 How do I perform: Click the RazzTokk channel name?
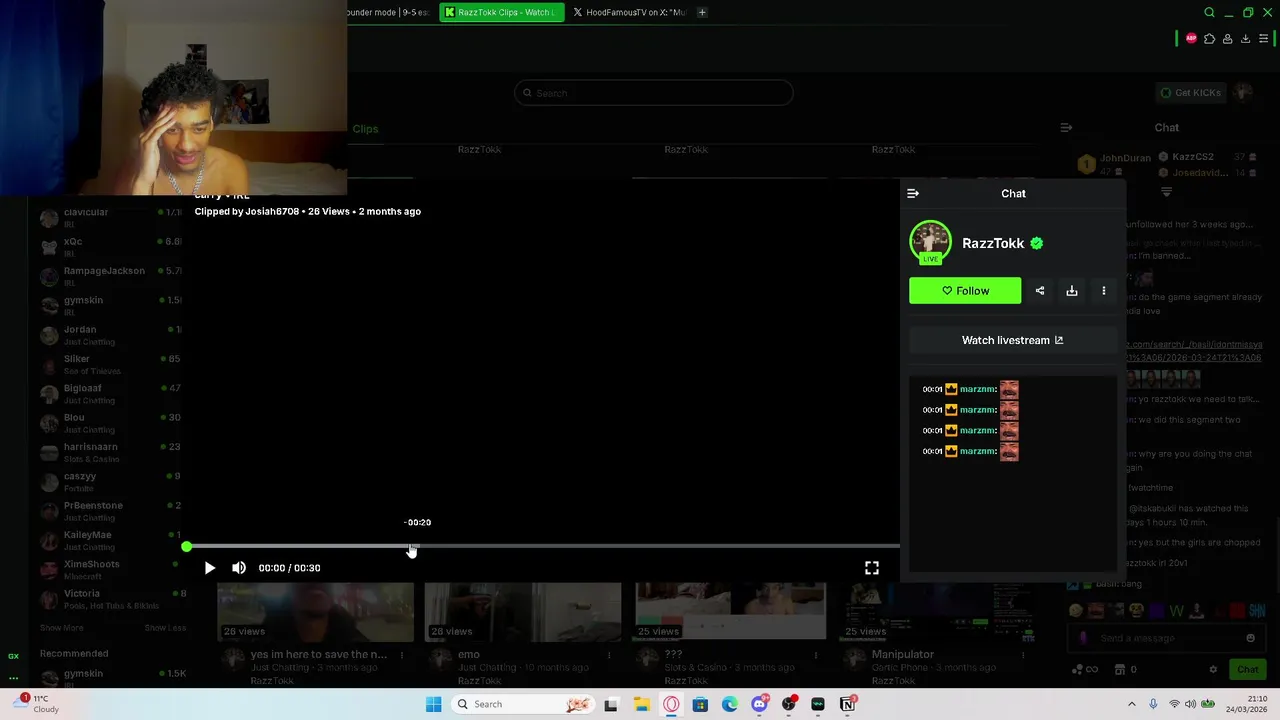(x=993, y=243)
